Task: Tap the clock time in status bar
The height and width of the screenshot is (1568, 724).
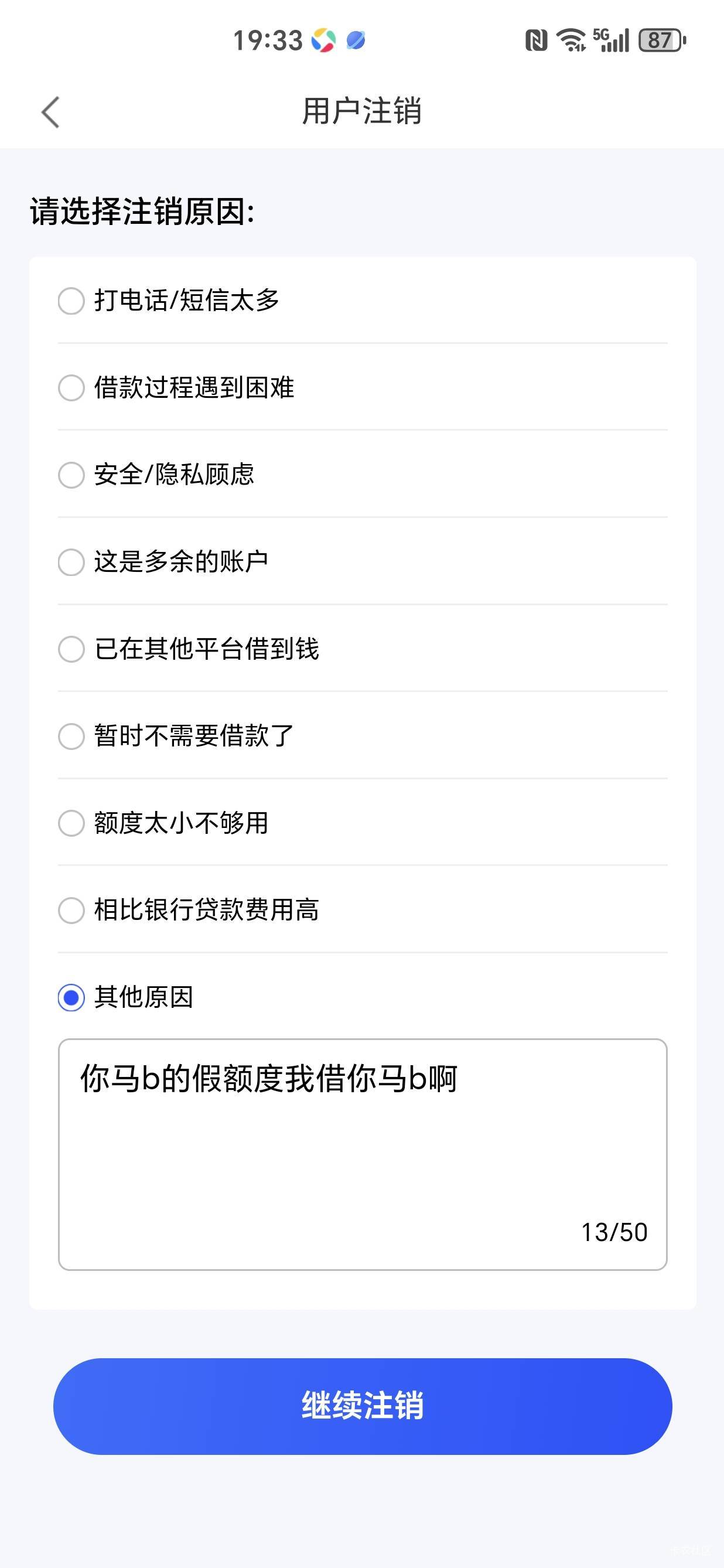Action: coord(268,41)
